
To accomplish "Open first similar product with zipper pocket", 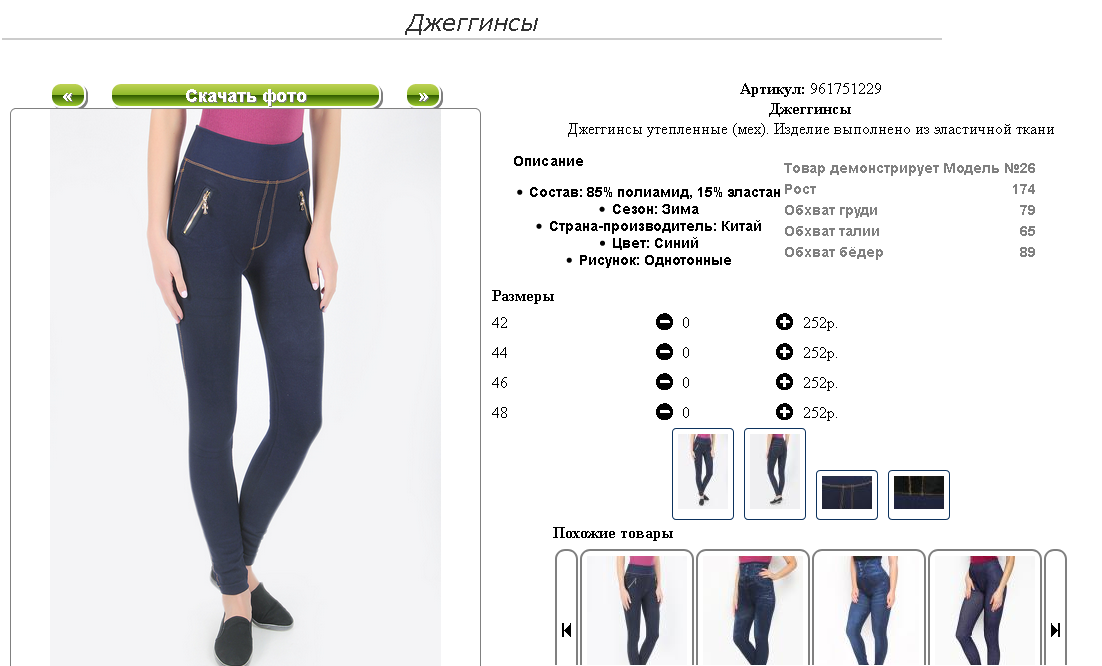I will click(637, 608).
